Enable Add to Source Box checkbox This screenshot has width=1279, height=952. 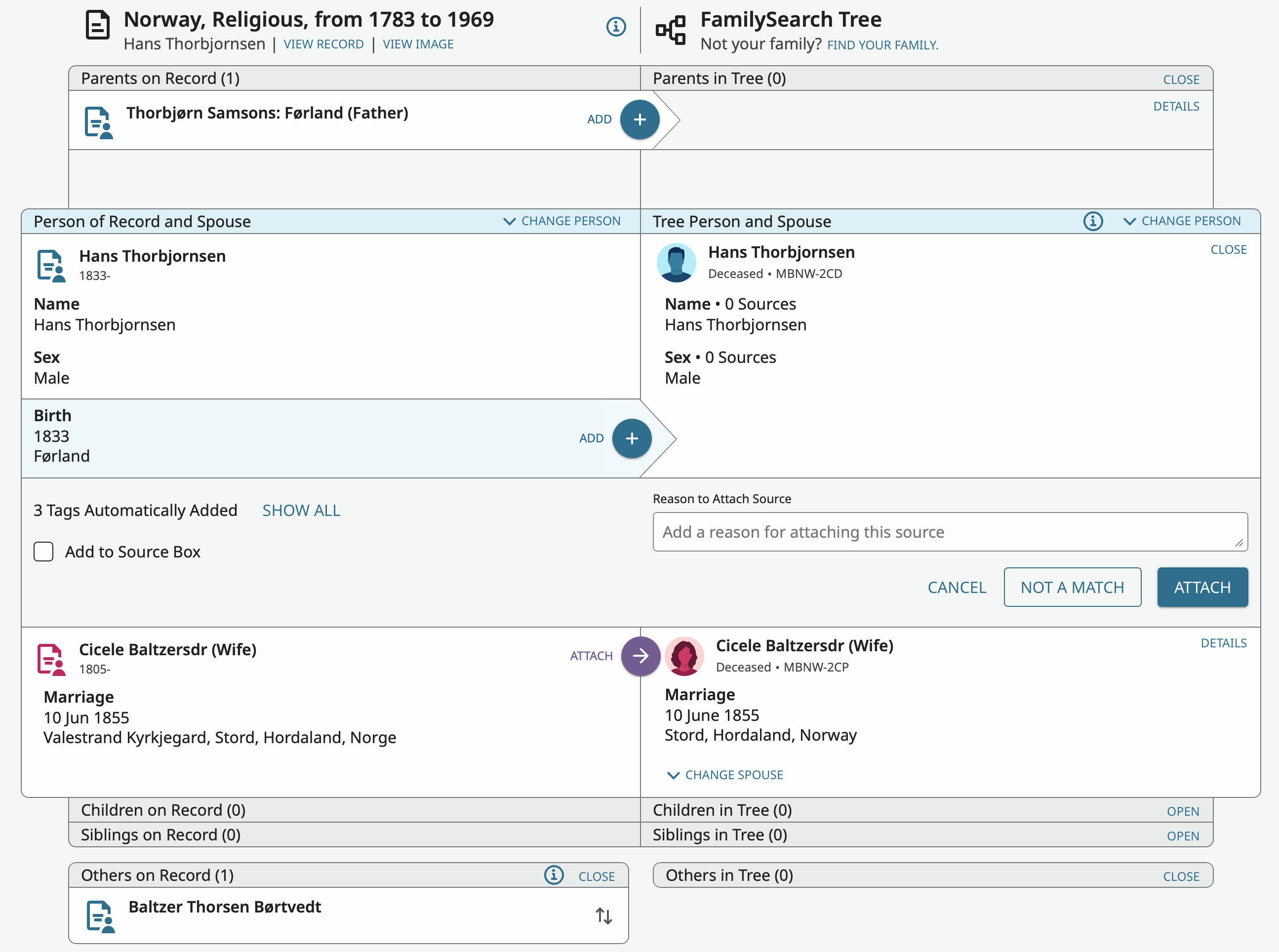click(x=44, y=552)
